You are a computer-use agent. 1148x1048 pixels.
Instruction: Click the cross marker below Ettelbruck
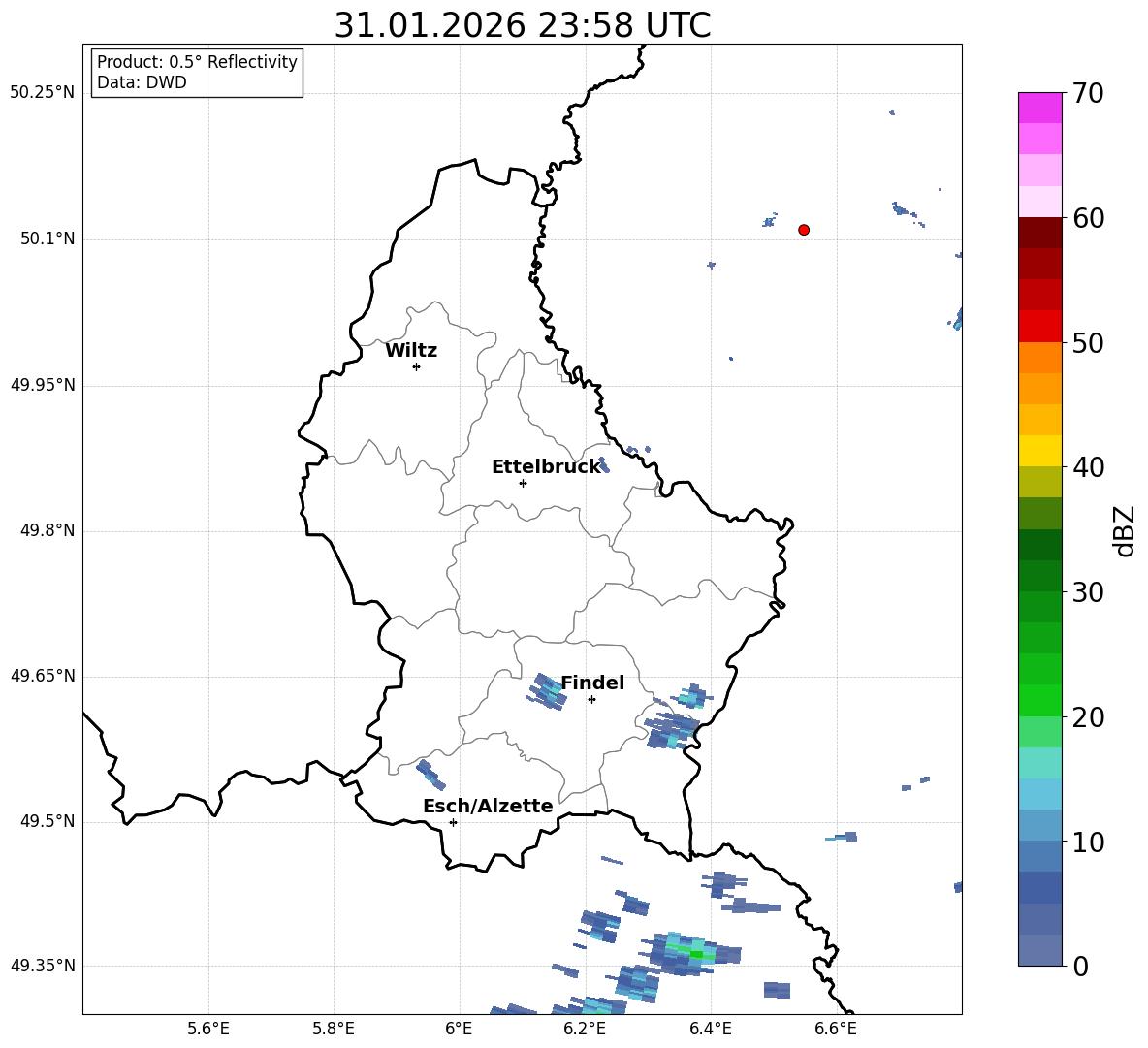(523, 483)
